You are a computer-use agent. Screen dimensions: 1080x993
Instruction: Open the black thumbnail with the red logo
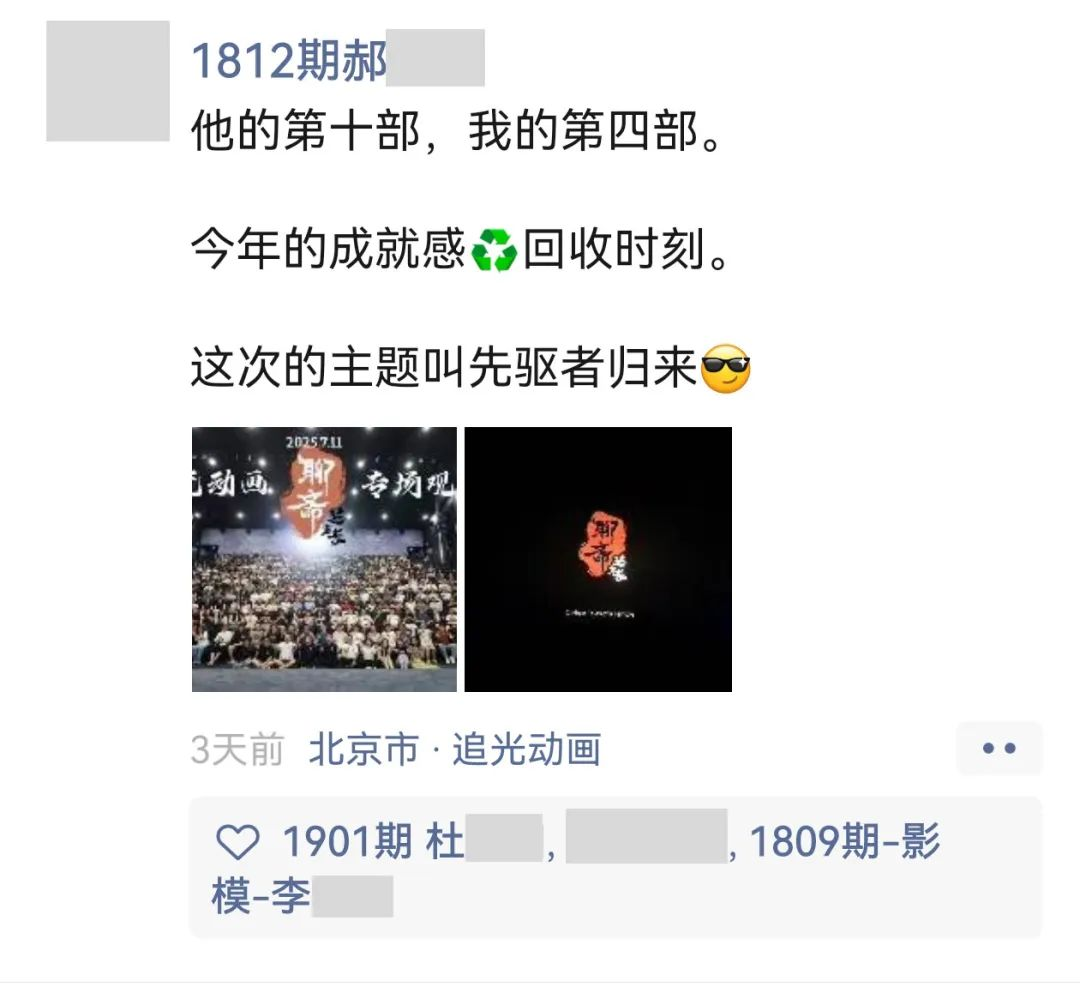pos(598,559)
